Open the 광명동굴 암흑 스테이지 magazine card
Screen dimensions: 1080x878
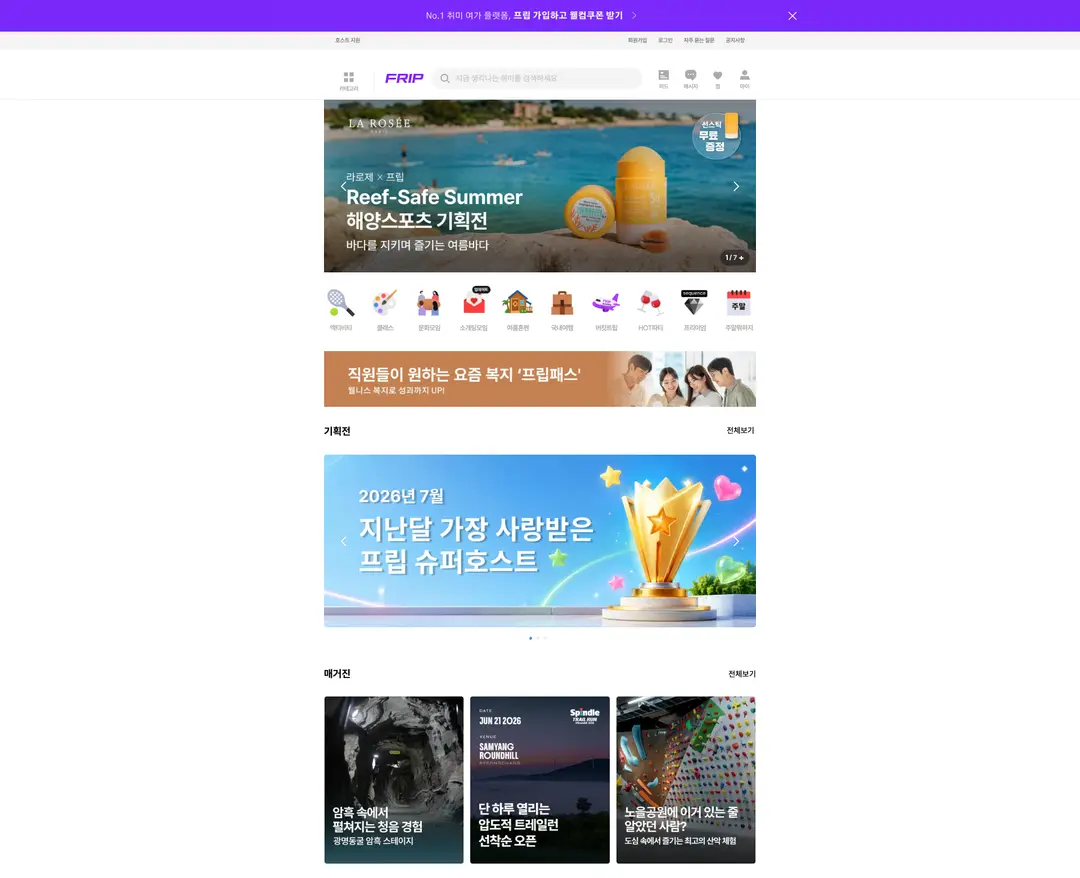pos(394,780)
